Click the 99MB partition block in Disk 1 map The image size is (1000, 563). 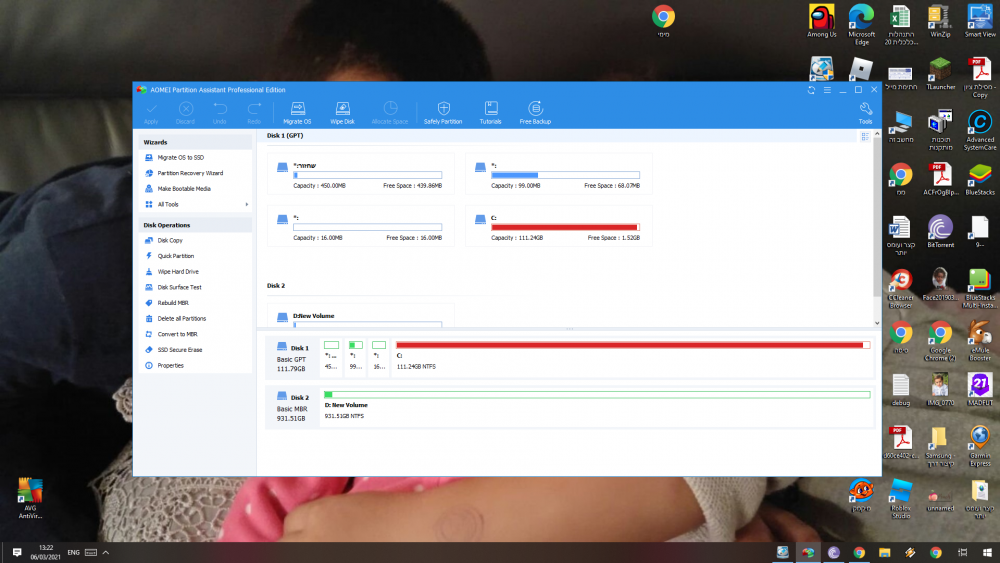(x=356, y=356)
